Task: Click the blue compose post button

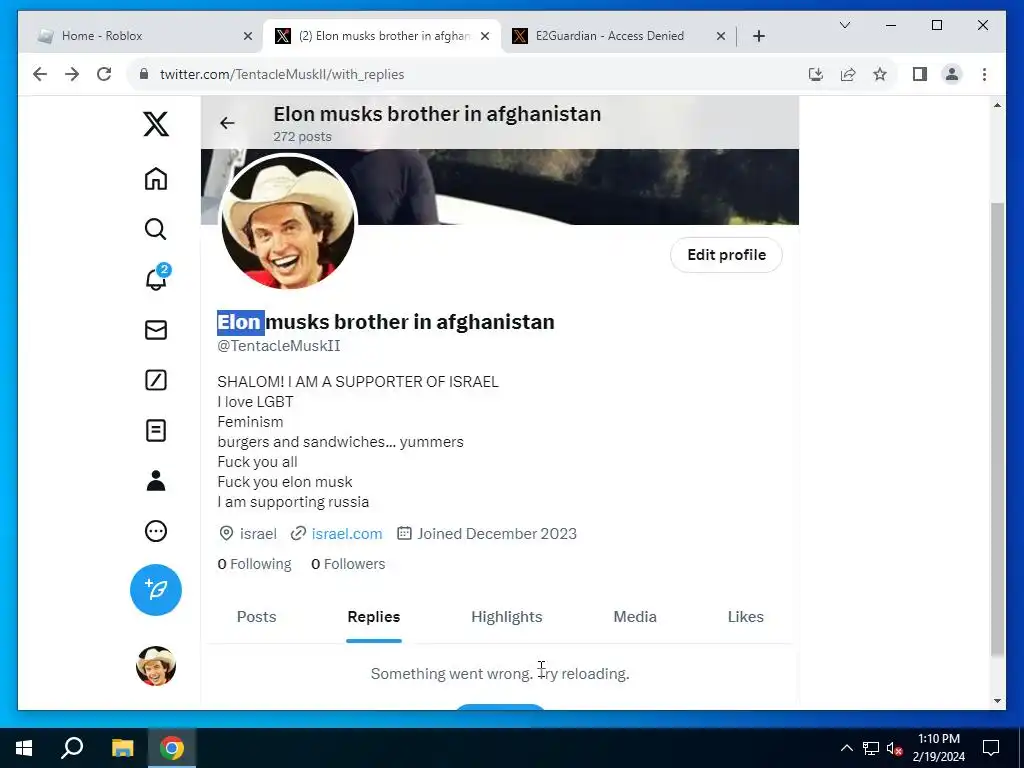Action: coord(155,590)
